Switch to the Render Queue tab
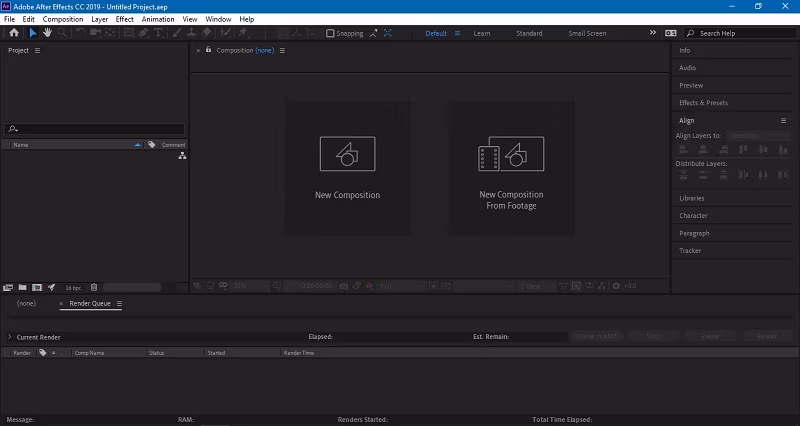 [x=90, y=303]
